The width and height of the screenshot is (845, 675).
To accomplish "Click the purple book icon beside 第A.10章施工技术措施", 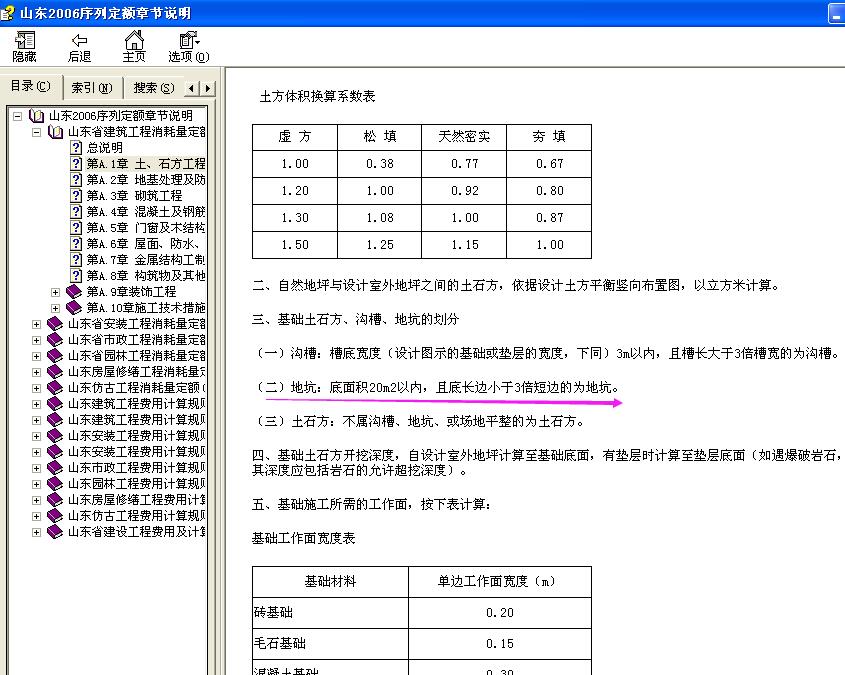I will (74, 308).
